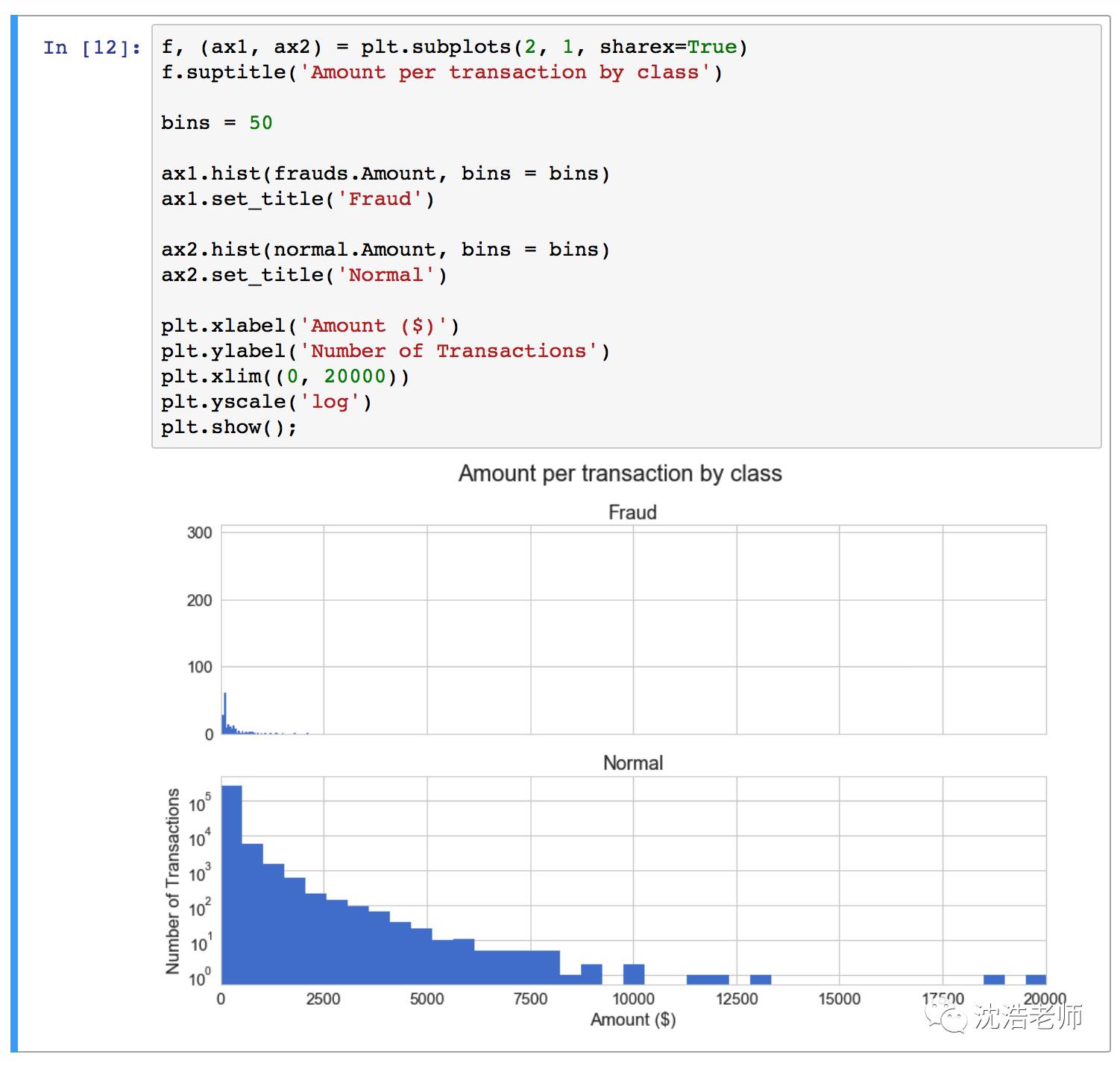The image size is (1120, 1066).
Task: Click the WeChat logo in the watermark
Action: click(x=944, y=1016)
